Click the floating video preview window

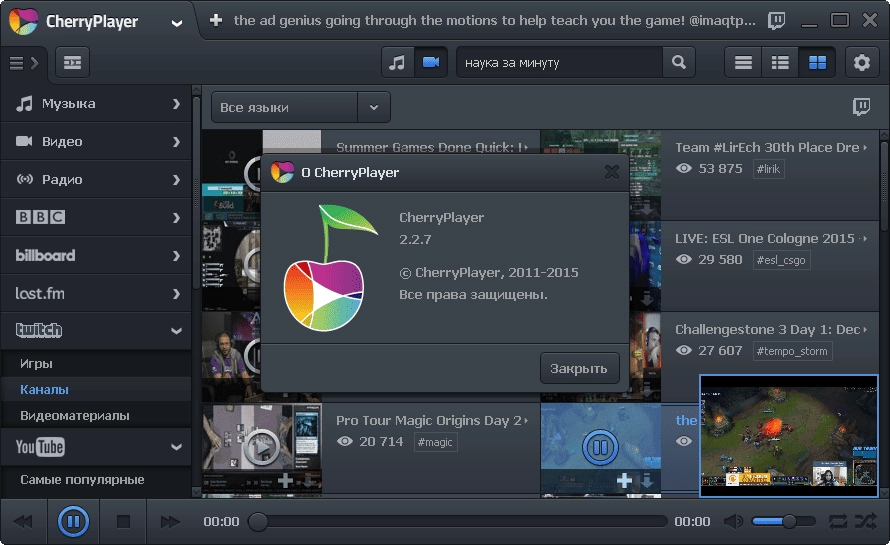click(x=789, y=436)
